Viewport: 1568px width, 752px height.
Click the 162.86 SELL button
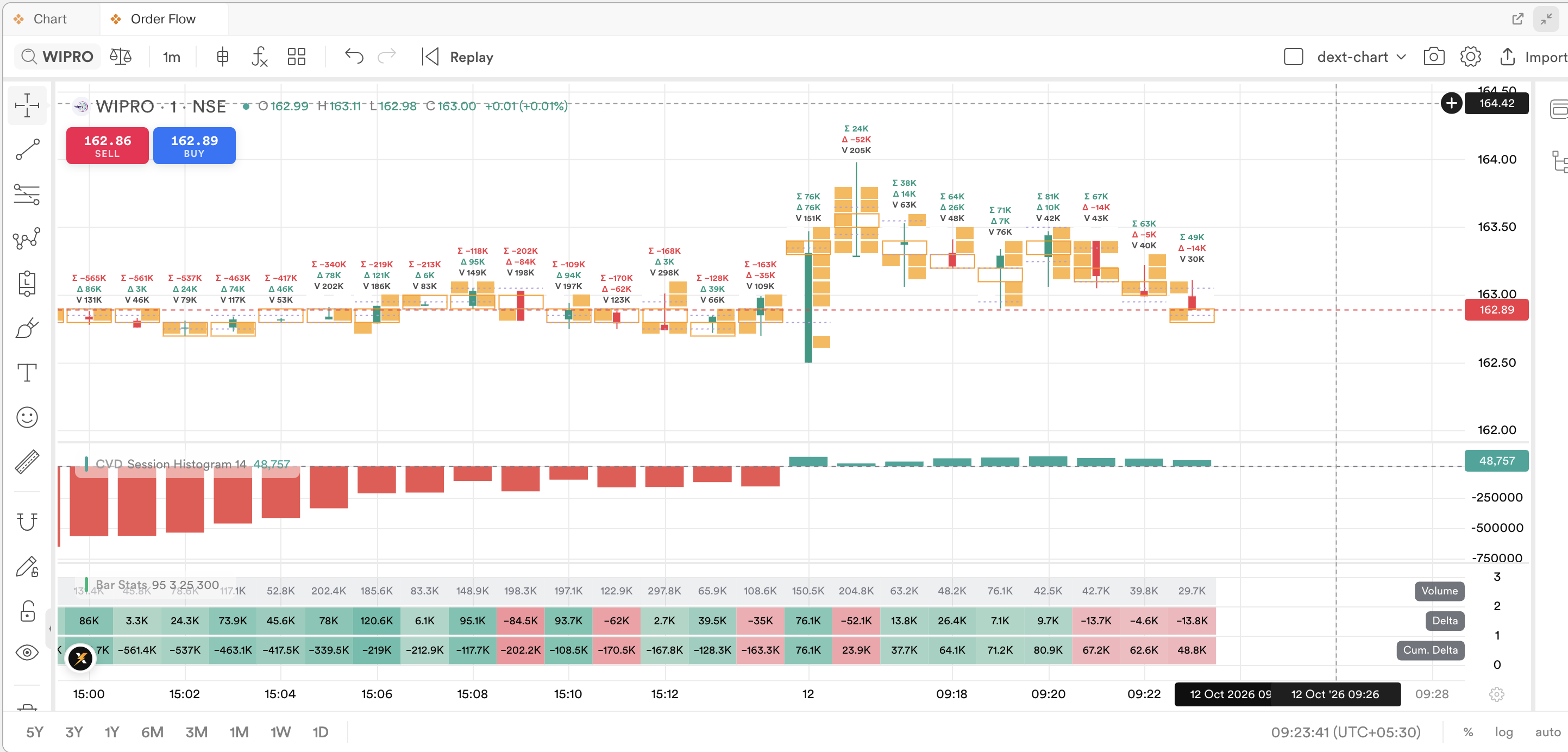107,146
